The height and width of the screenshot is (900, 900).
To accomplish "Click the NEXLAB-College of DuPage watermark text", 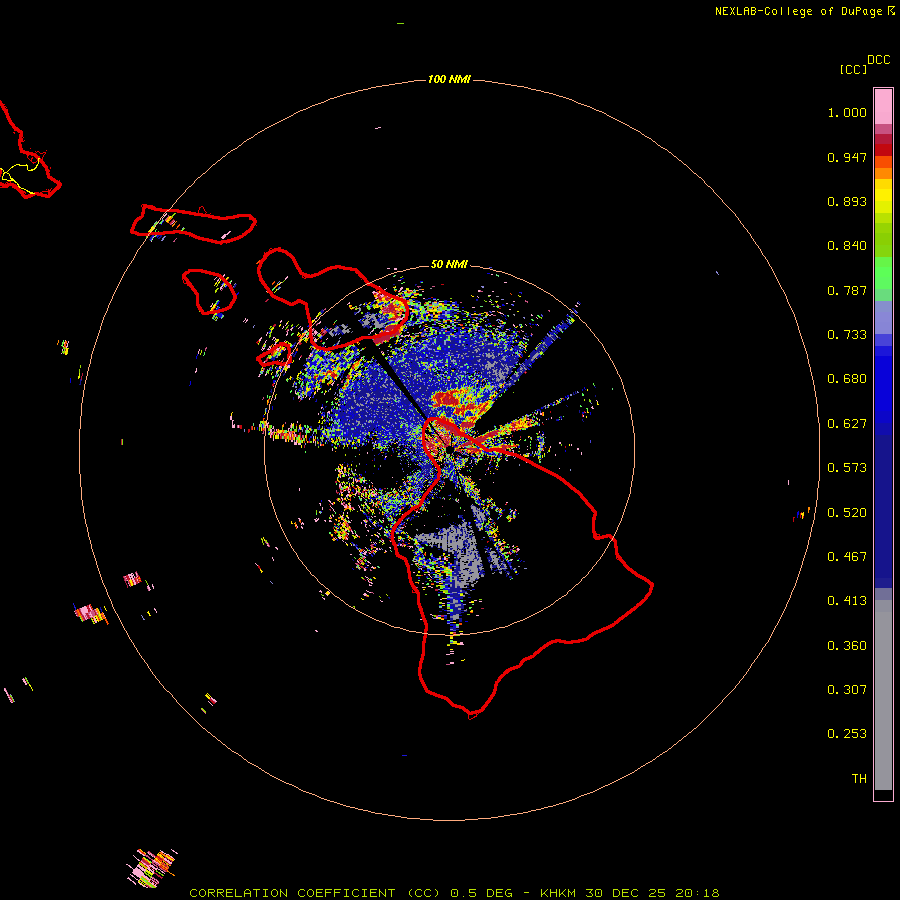I will click(805, 11).
